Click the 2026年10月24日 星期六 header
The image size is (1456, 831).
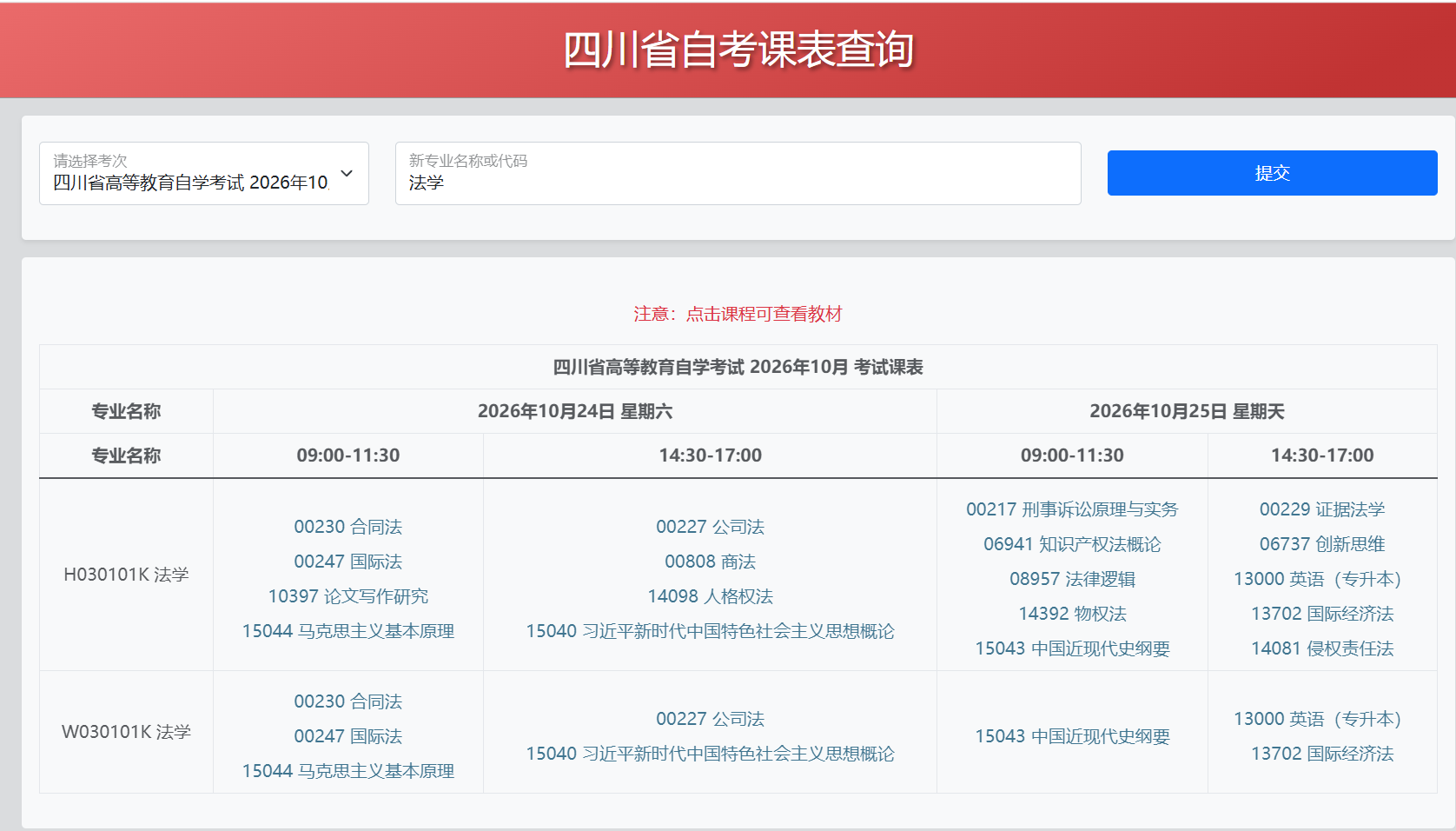pos(575,411)
